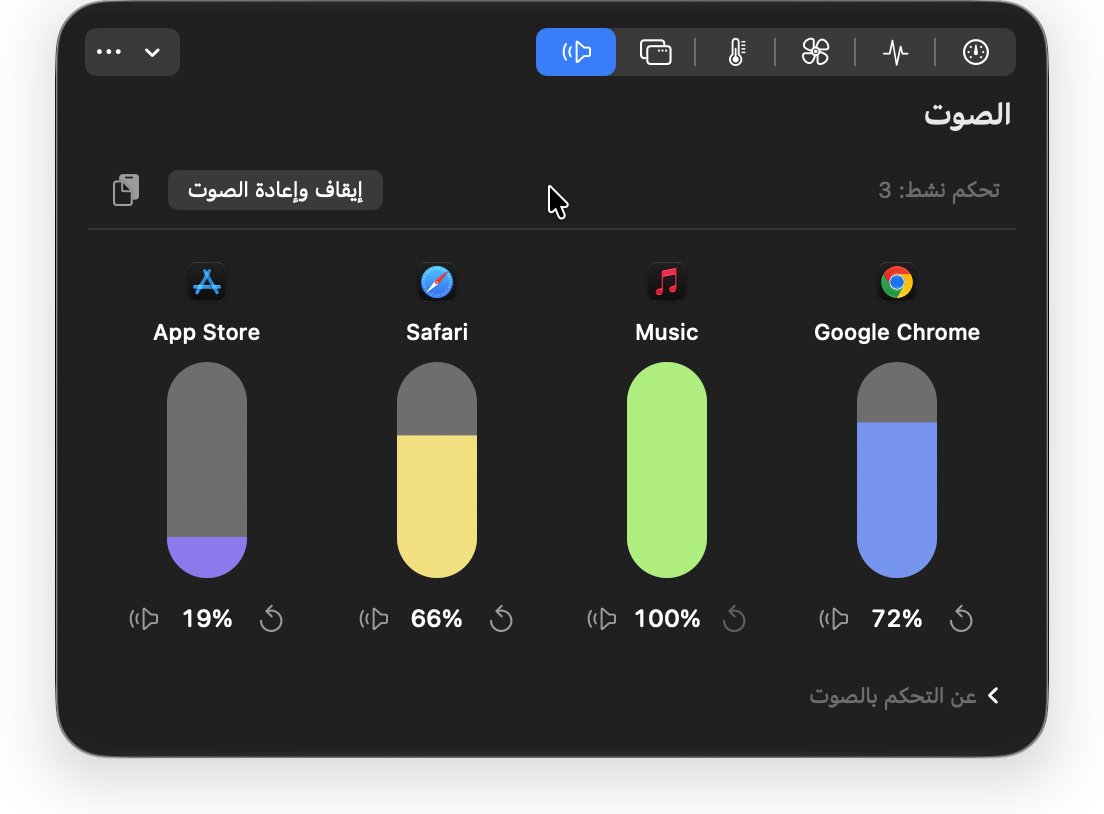The height and width of the screenshot is (814, 1104).
Task: Click the Music name label
Action: click(667, 332)
